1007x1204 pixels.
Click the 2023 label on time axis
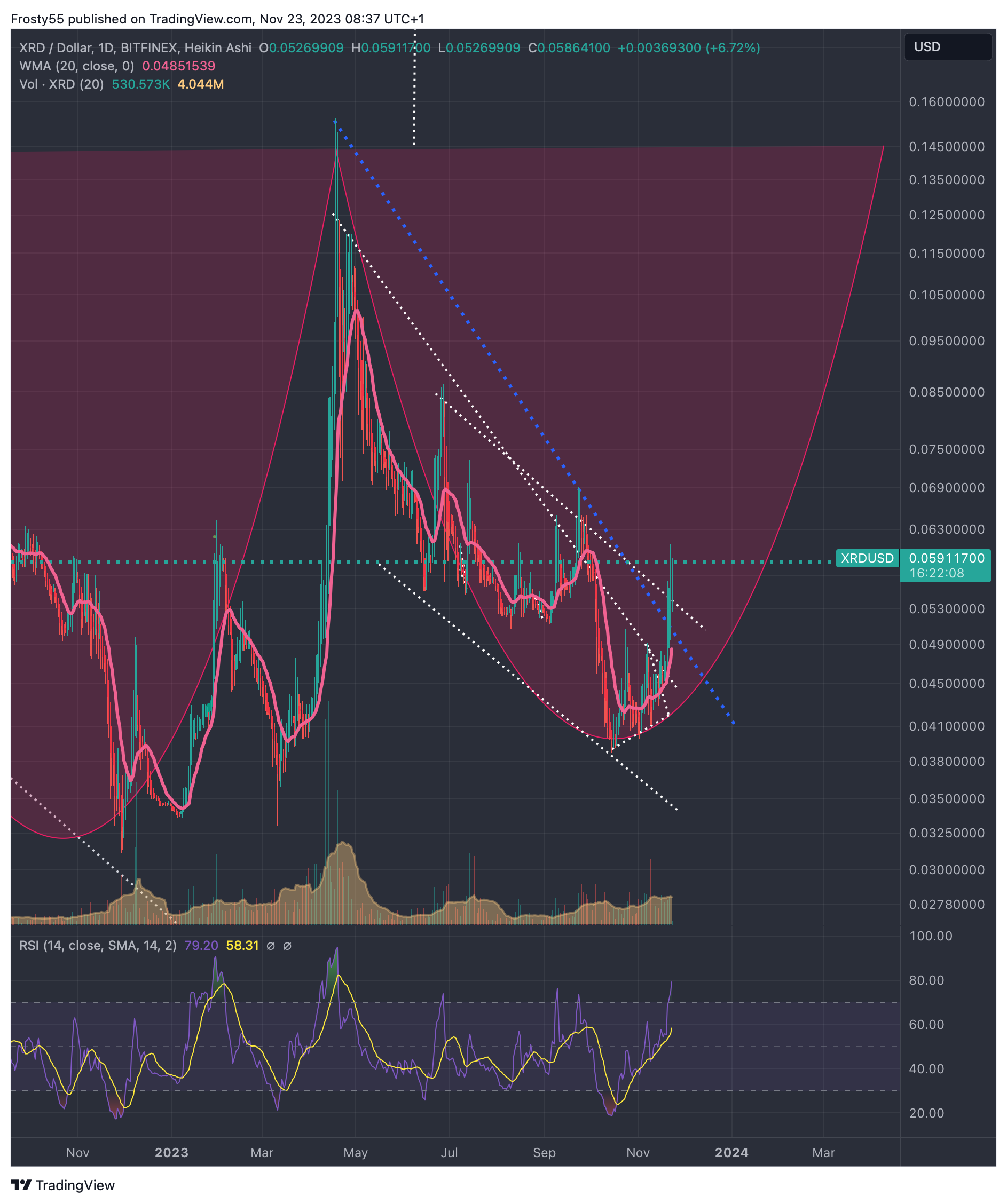171,1152
